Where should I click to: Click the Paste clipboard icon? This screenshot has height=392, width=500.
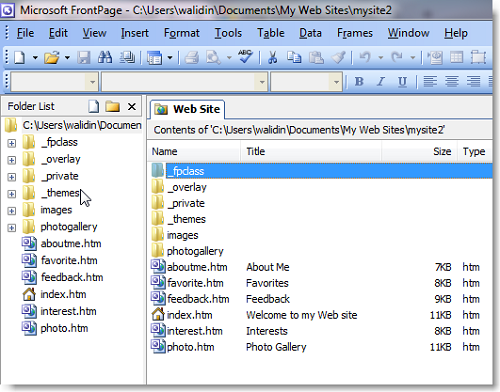click(x=316, y=58)
